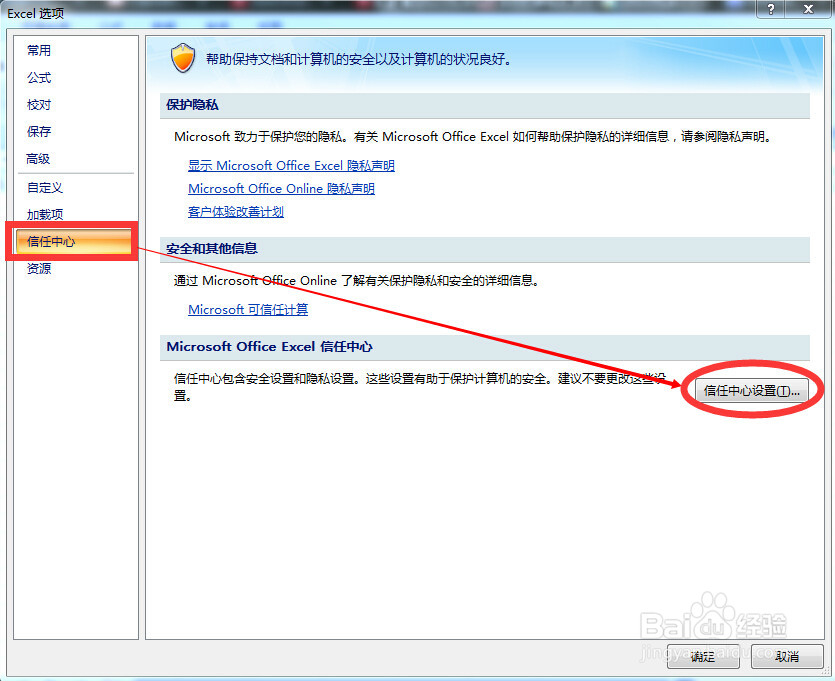Viewport: 835px width, 681px height.
Task: Select the 高级 category
Action: point(38,159)
